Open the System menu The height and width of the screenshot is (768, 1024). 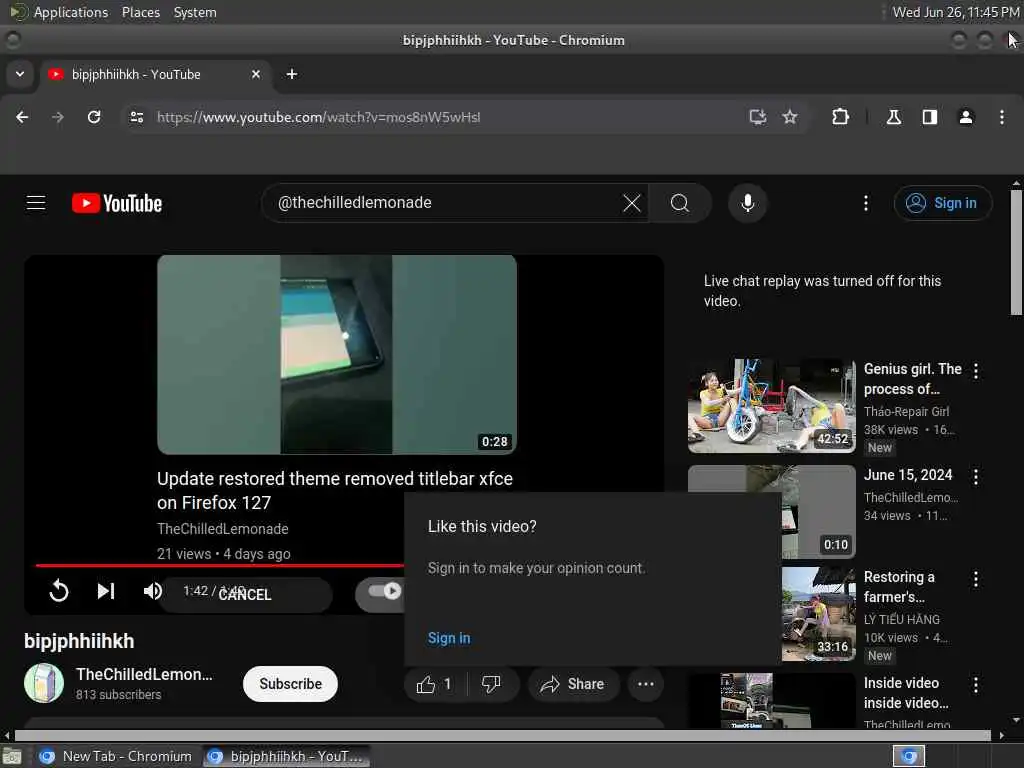pos(195,12)
